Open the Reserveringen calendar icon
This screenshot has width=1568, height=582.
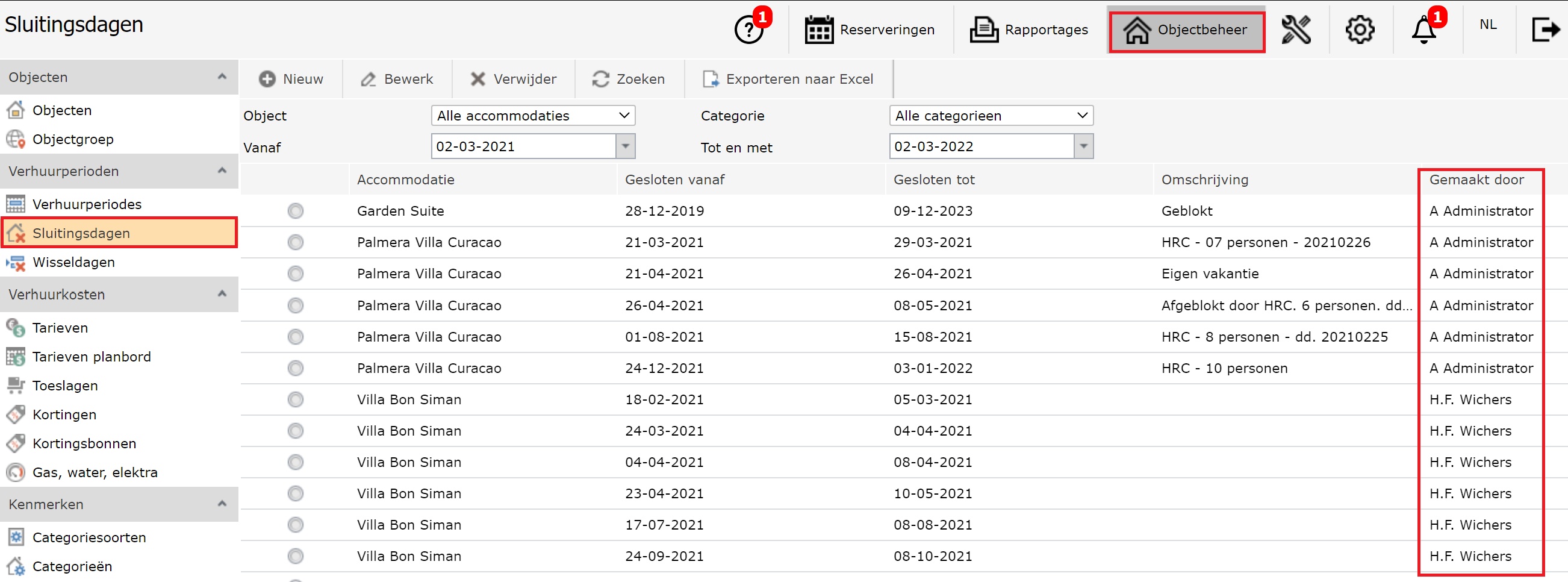click(819, 30)
